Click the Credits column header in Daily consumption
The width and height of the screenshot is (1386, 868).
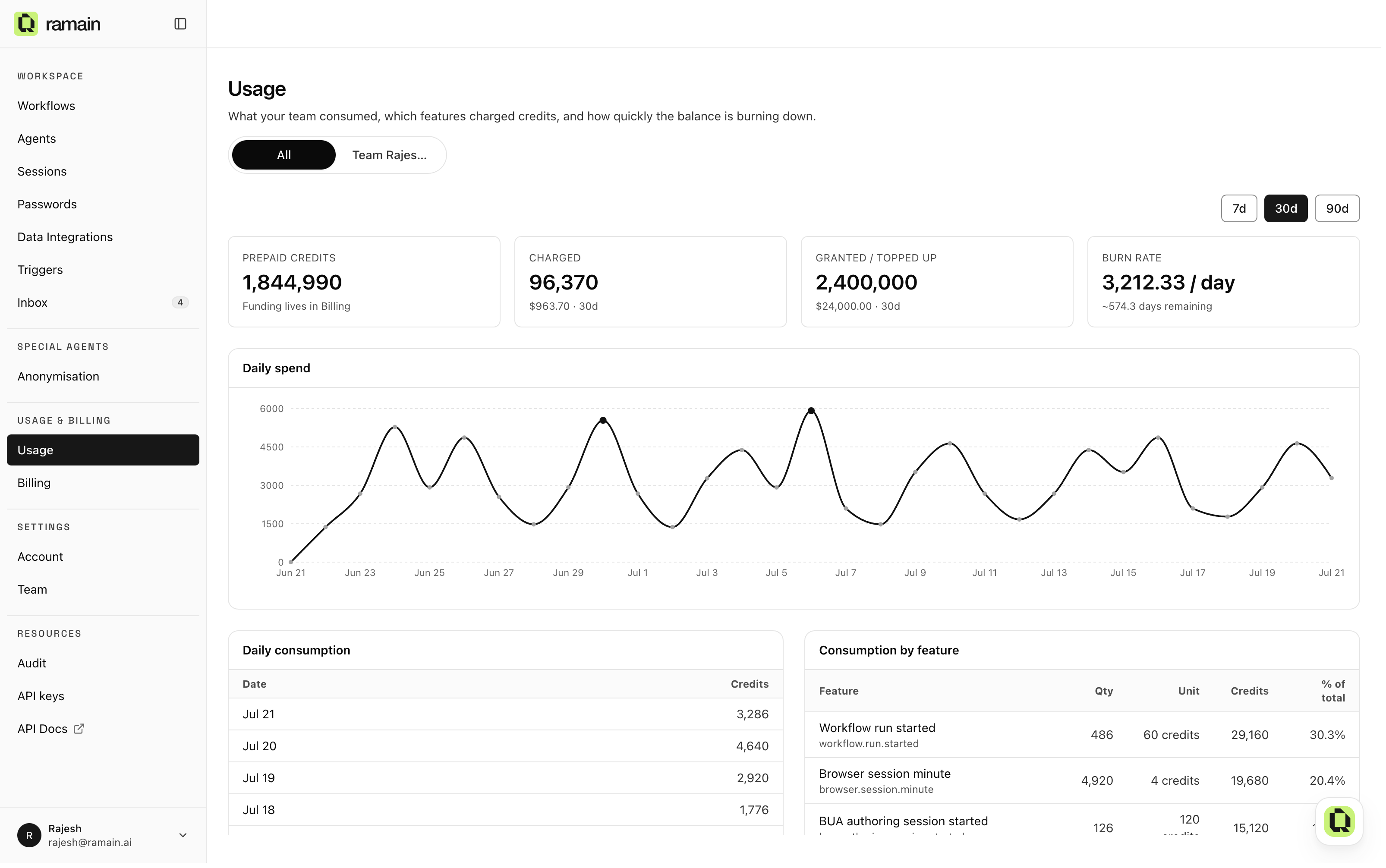[x=749, y=684]
